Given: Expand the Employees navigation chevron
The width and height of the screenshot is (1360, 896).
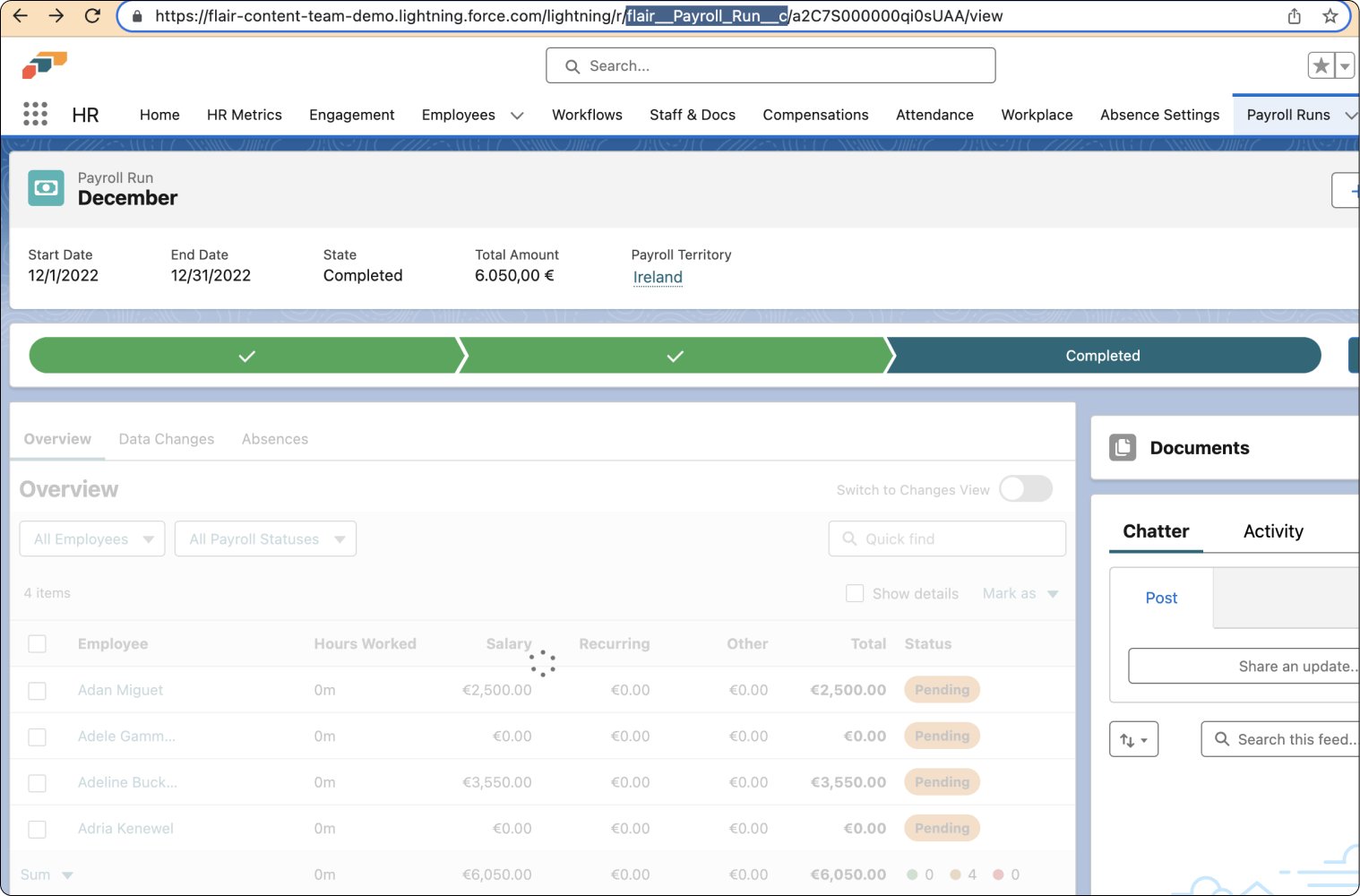Looking at the screenshot, I should tap(517, 115).
